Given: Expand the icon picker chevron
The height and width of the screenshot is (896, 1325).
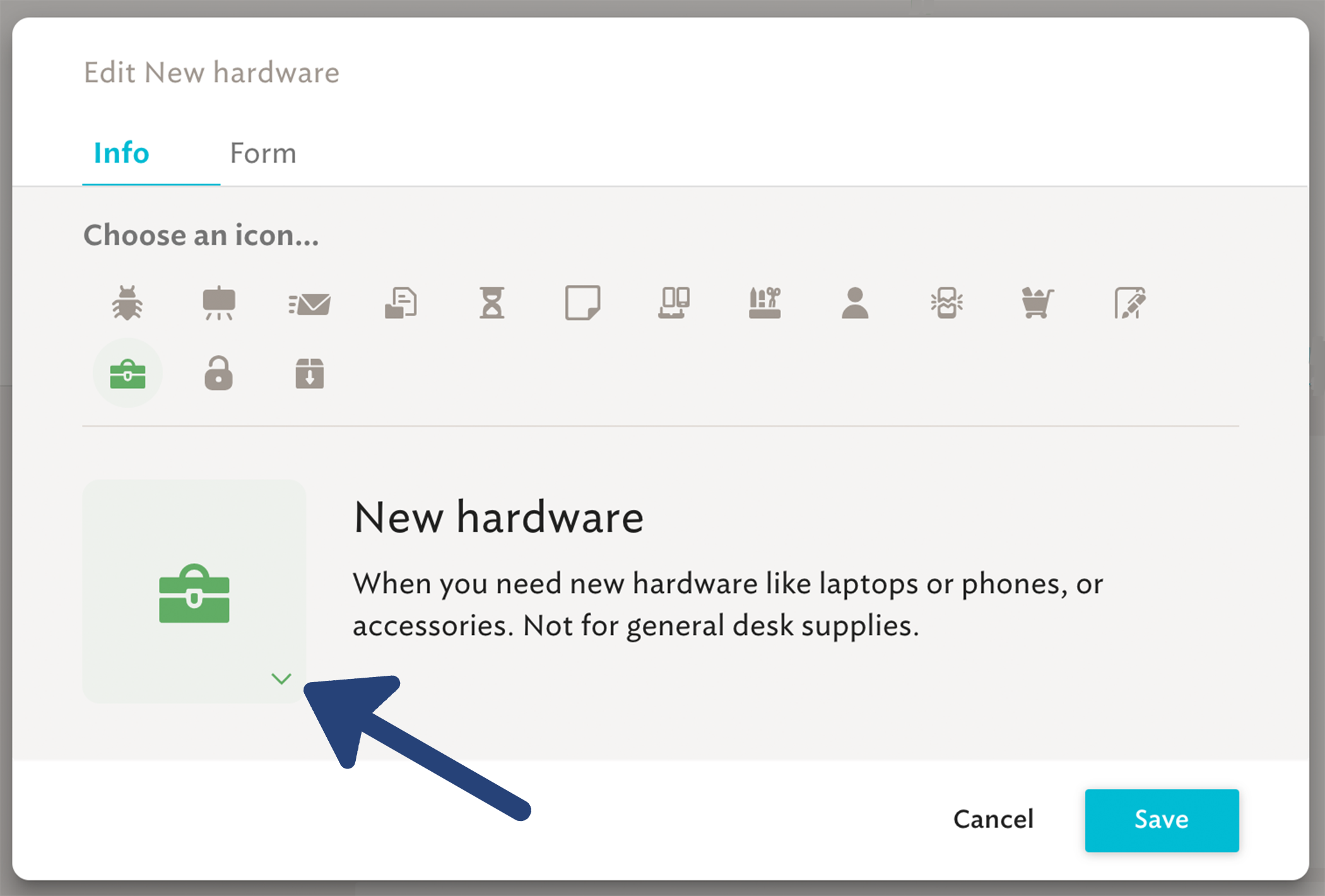Looking at the screenshot, I should click(281, 679).
